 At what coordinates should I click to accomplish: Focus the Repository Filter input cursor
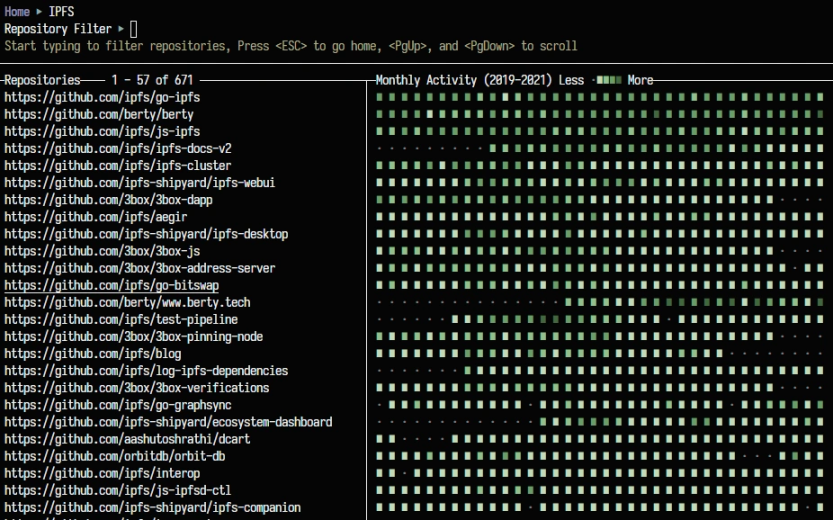pos(135,29)
